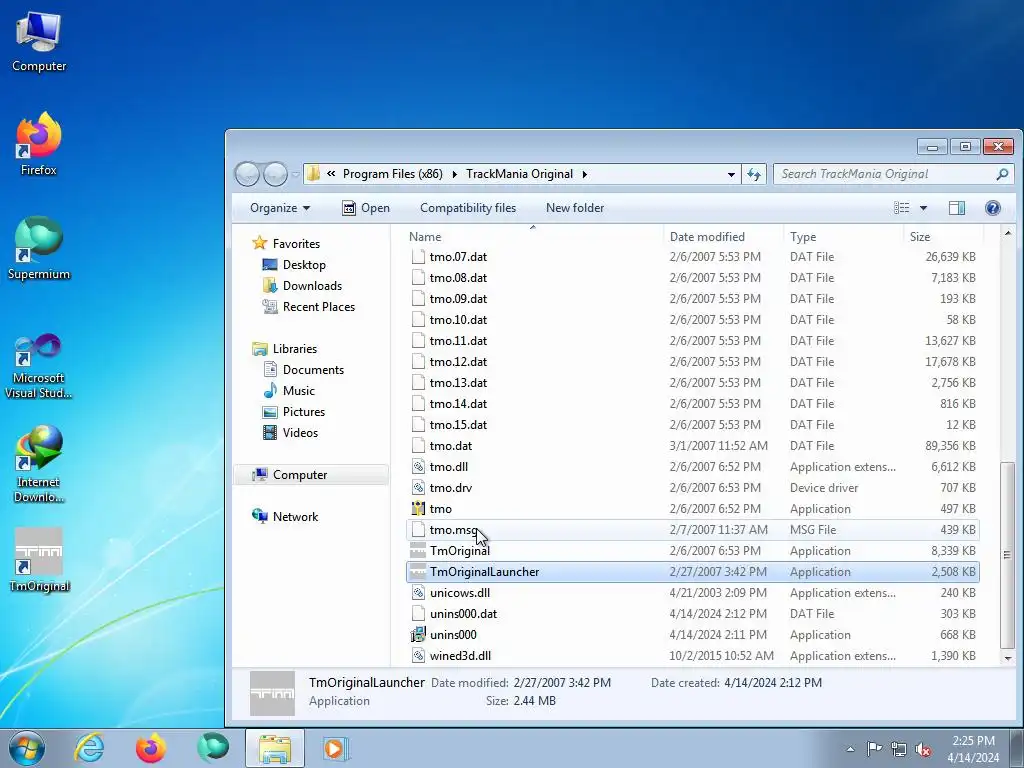1024x768 pixels.
Task: Open Internet Download Manager desktop shortcut
Action: coord(39,464)
